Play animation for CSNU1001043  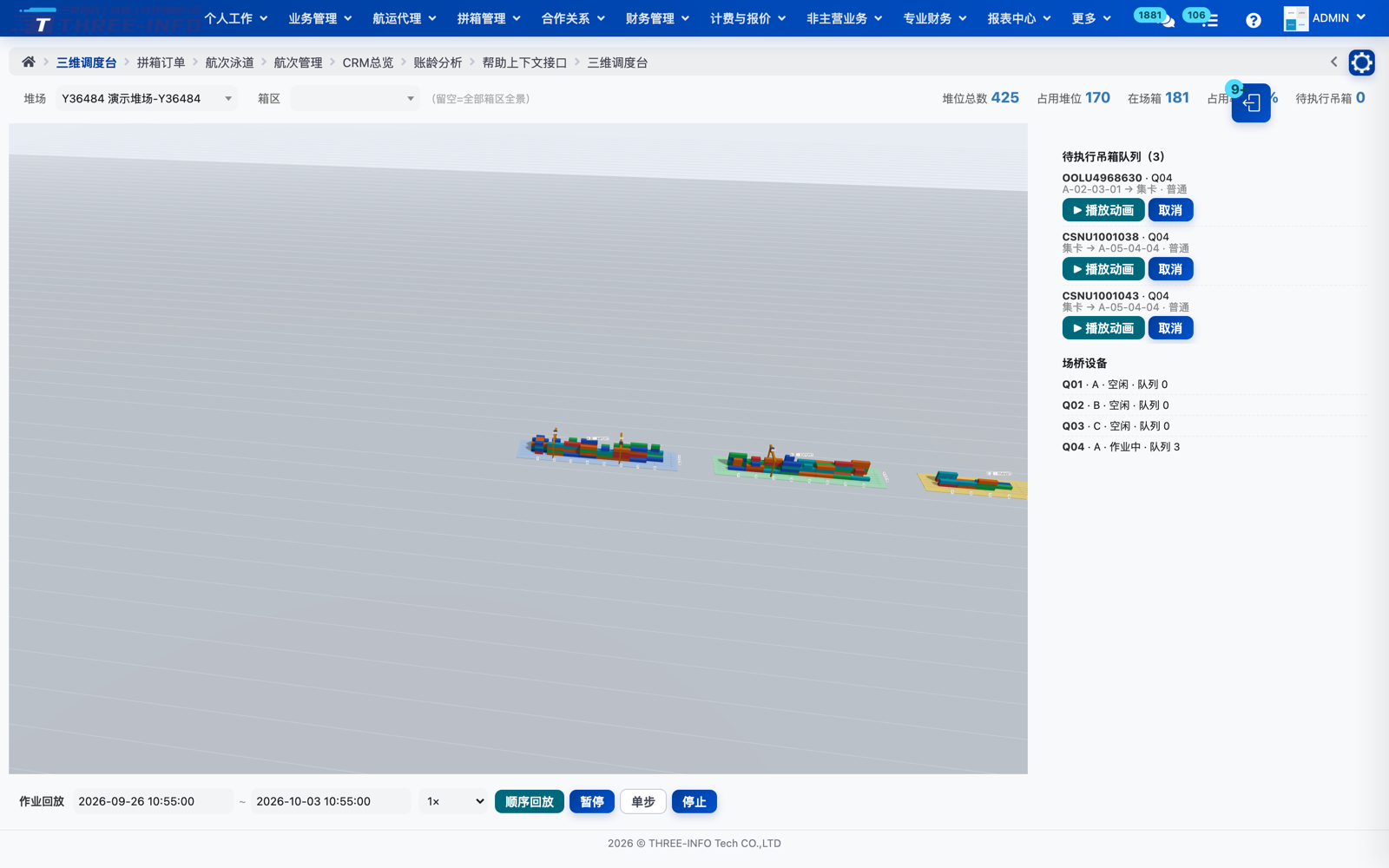pyautogui.click(x=1103, y=328)
